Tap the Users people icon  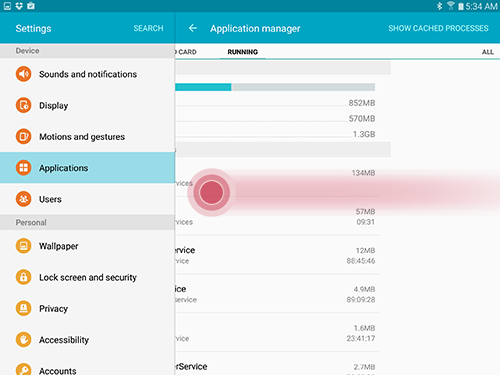(x=23, y=199)
